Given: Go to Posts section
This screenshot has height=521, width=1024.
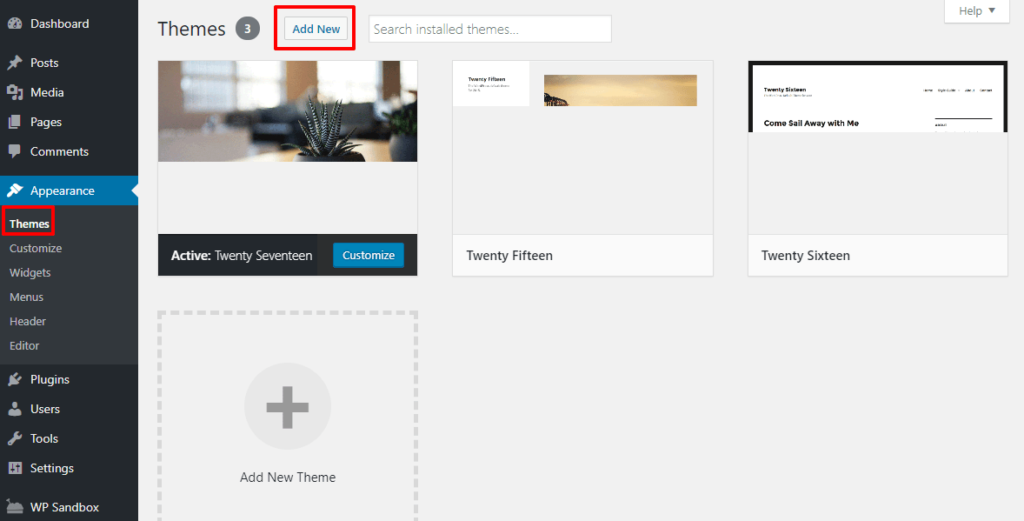Looking at the screenshot, I should [44, 63].
